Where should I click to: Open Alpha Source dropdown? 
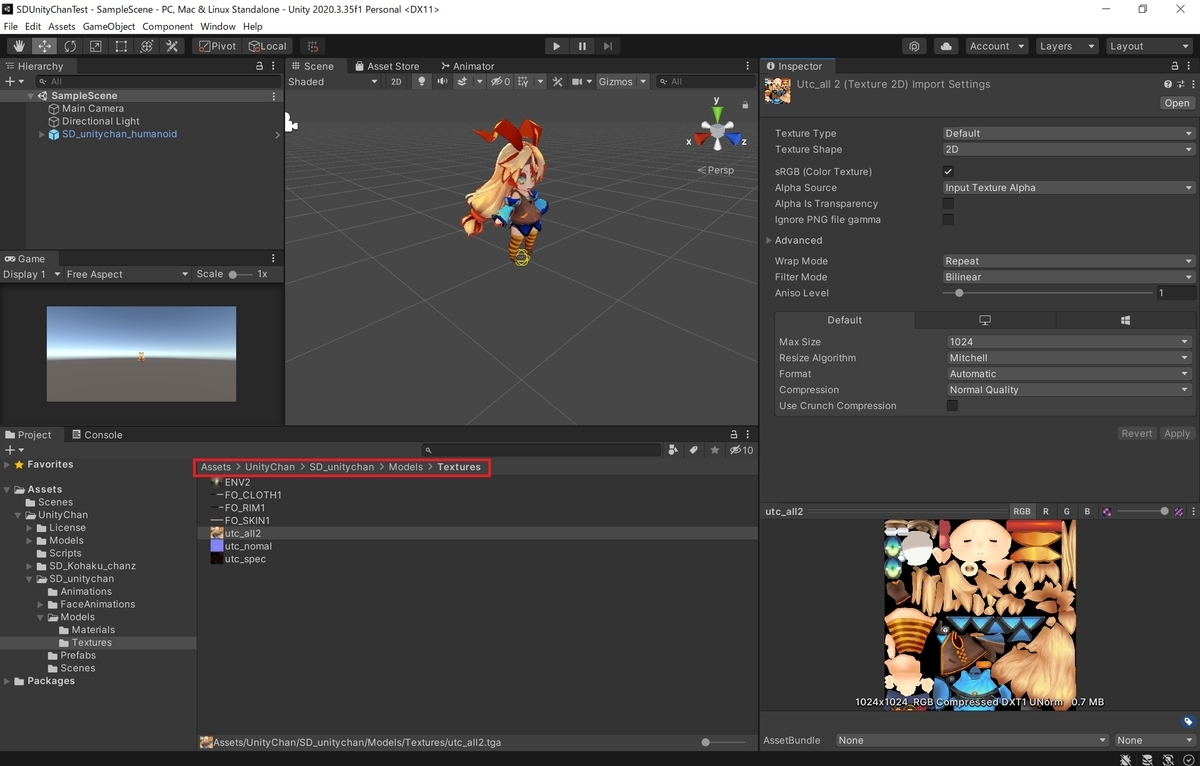[1068, 188]
